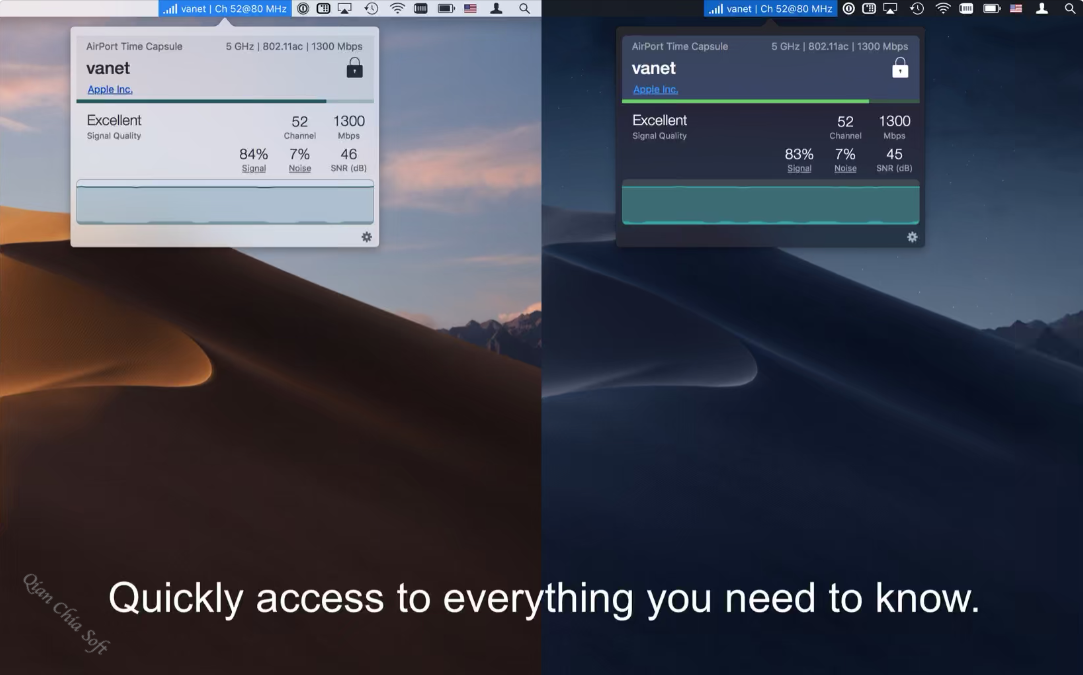The image size is (1083, 675).
Task: Click the 1300 Mbps value in dark popup
Action: [x=894, y=122]
